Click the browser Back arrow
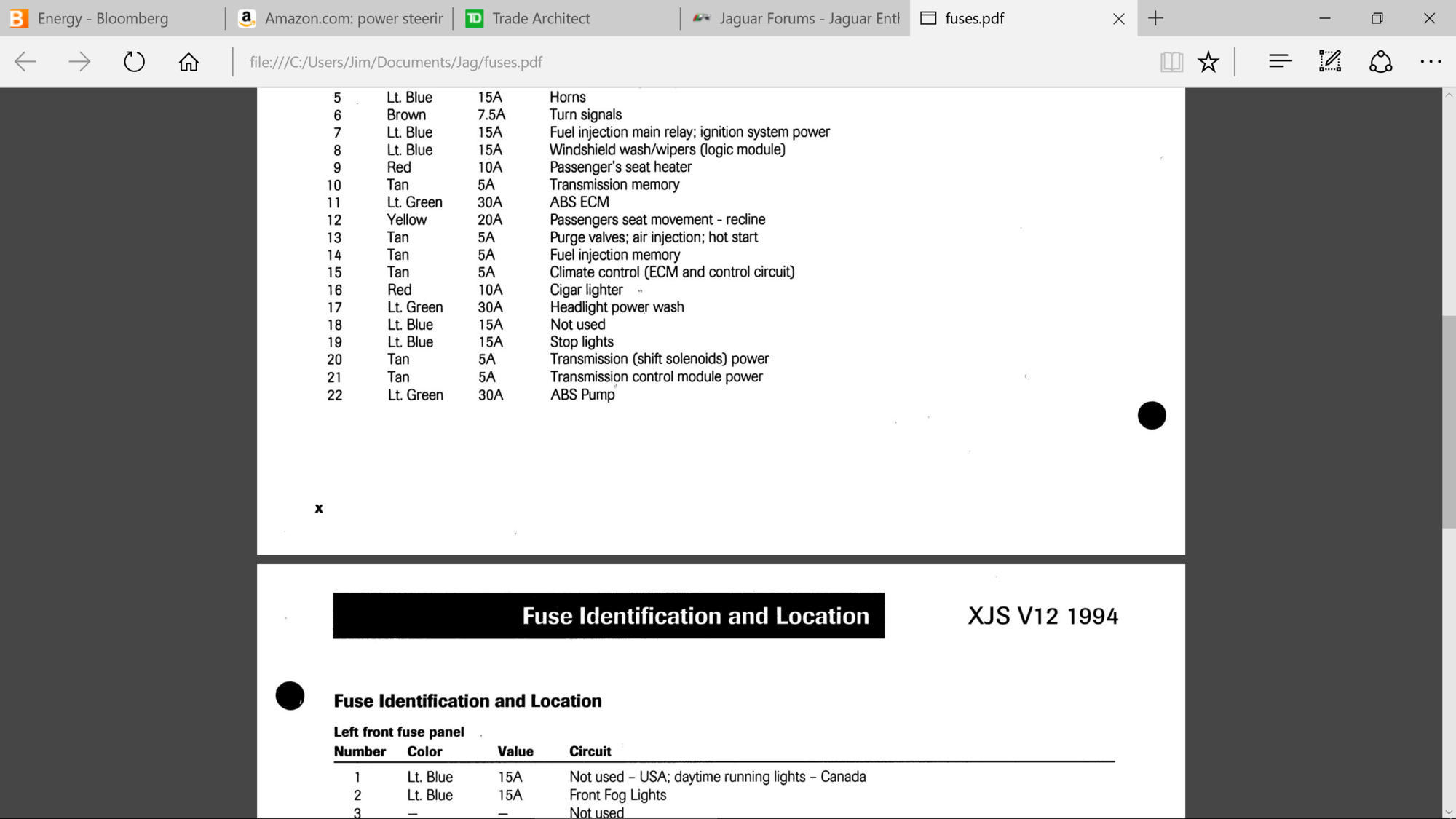 (x=25, y=62)
